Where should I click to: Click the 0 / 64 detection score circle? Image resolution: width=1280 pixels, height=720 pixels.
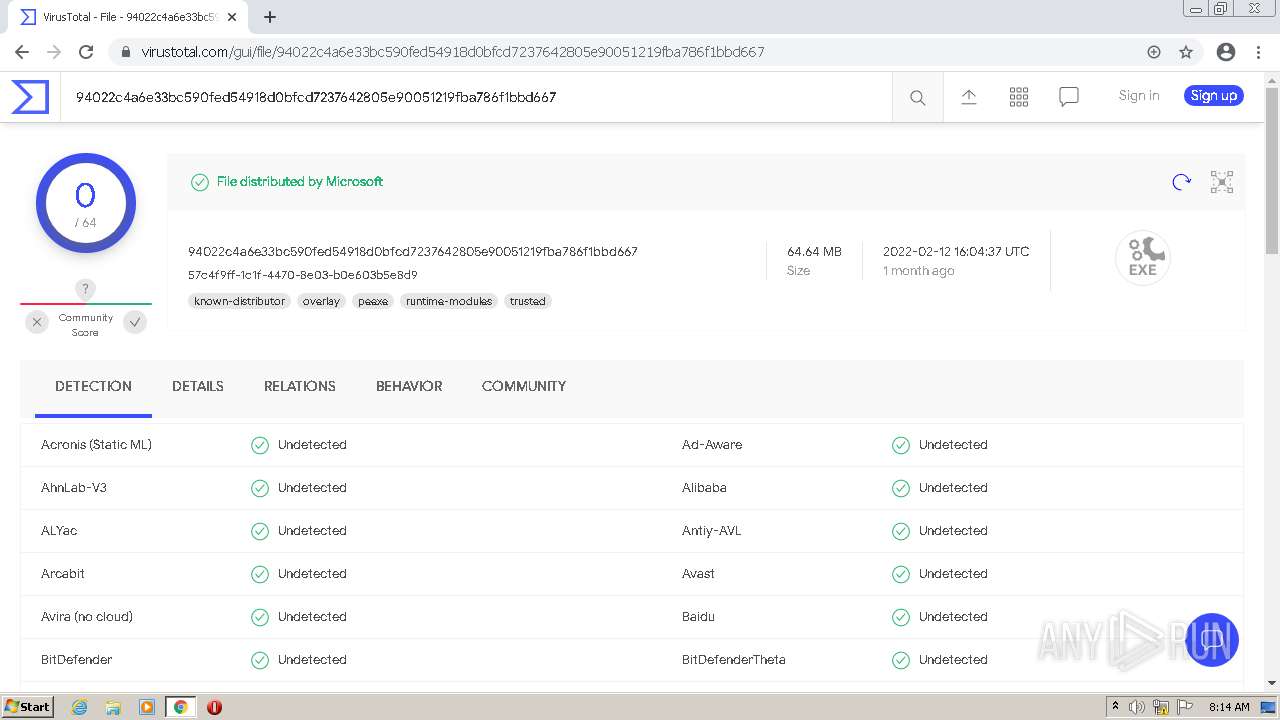click(x=85, y=203)
